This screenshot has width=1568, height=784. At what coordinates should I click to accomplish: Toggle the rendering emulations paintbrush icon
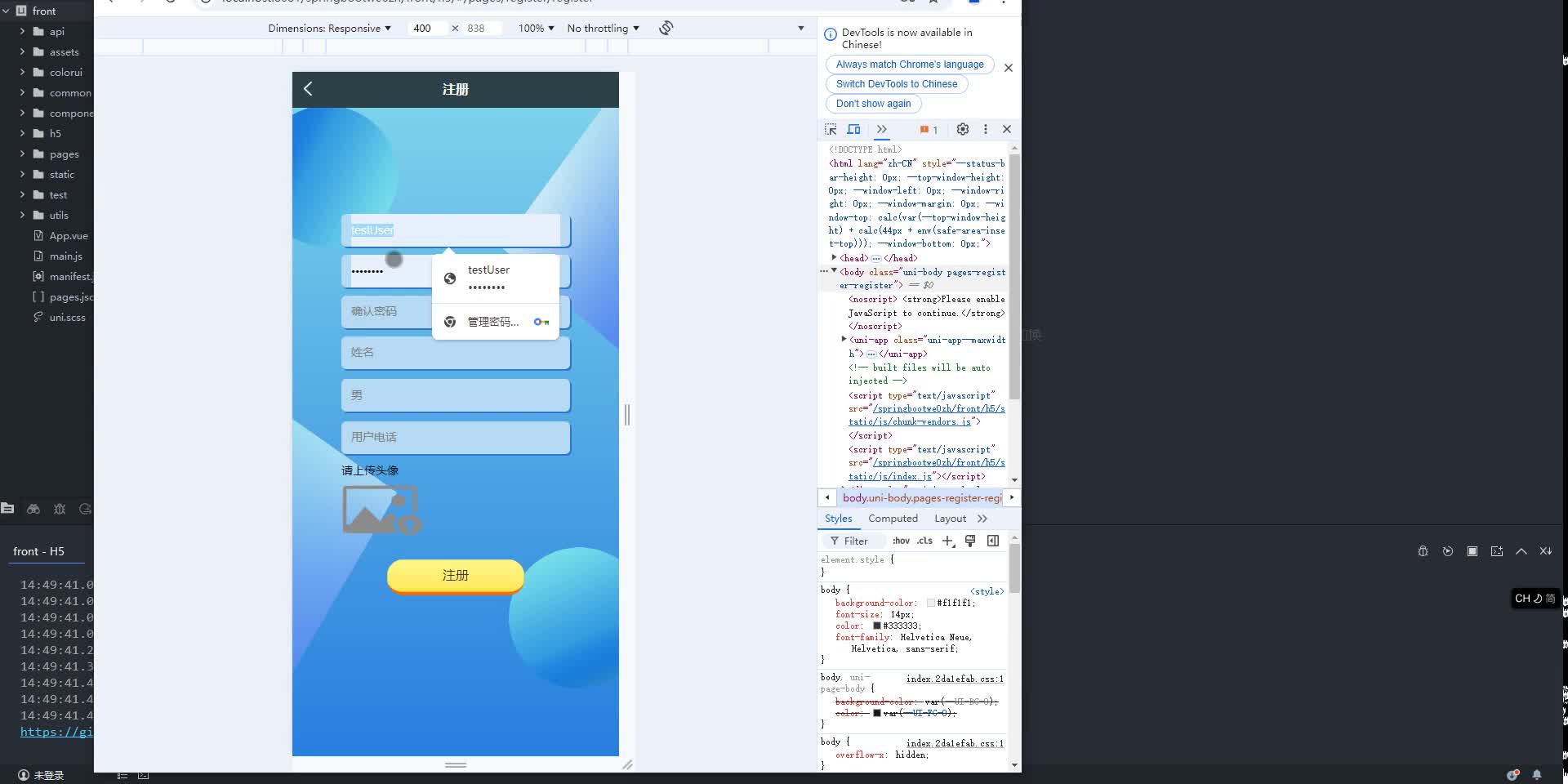point(970,541)
